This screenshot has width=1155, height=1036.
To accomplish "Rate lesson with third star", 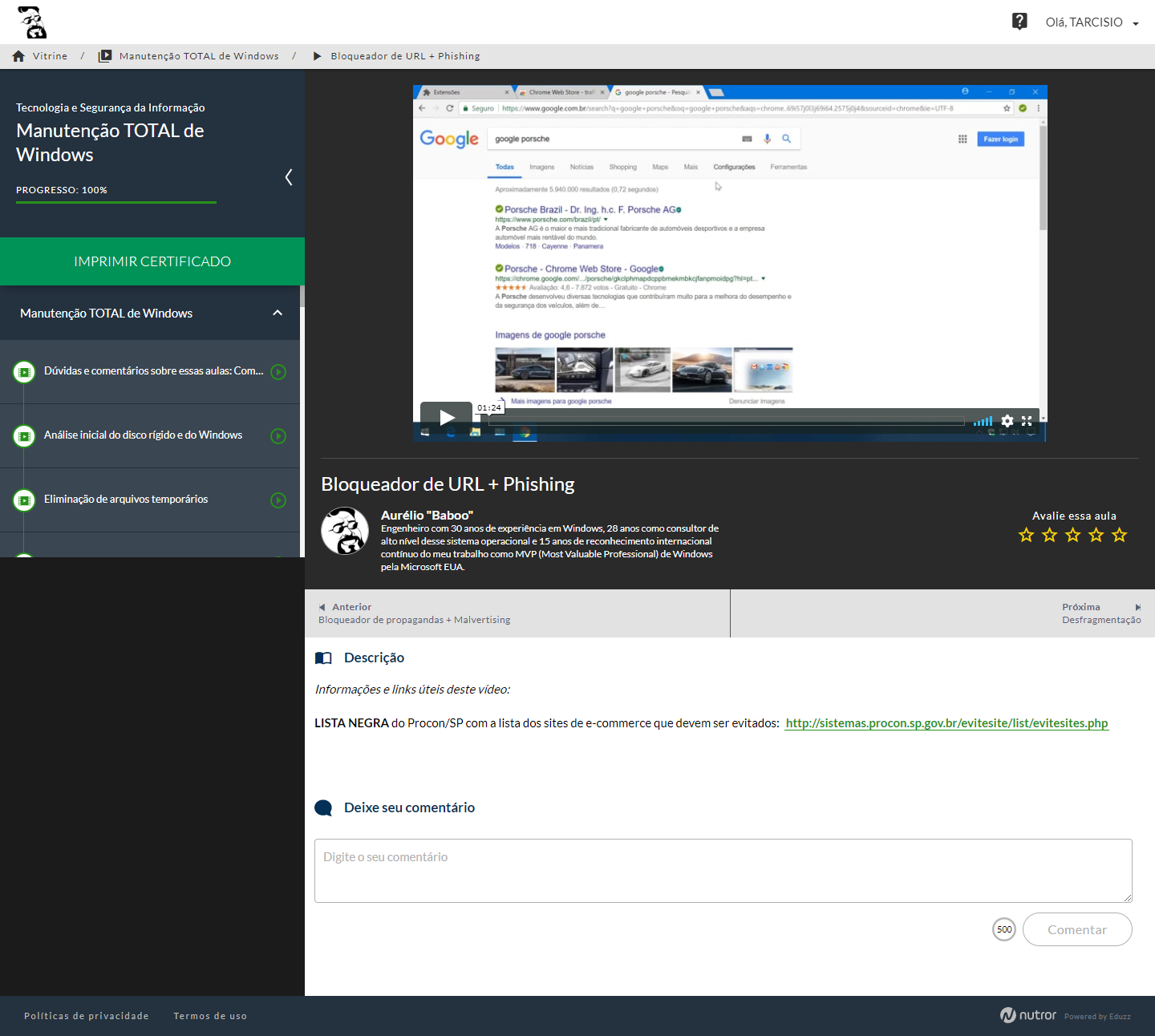I will (x=1073, y=535).
